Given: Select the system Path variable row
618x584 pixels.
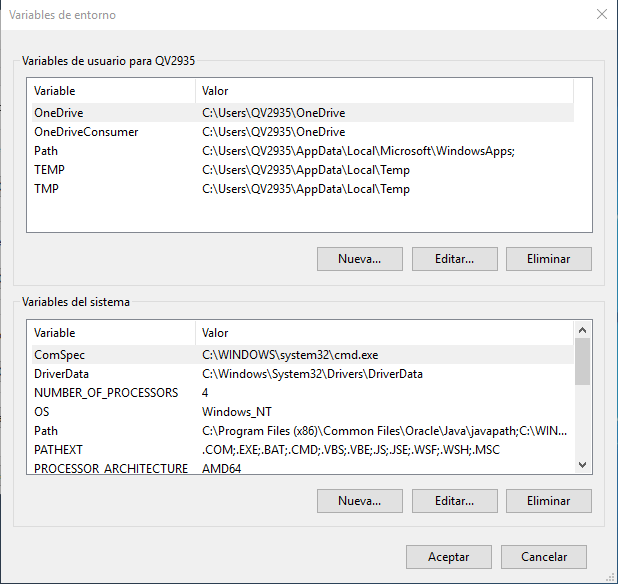Looking at the screenshot, I should [46, 431].
